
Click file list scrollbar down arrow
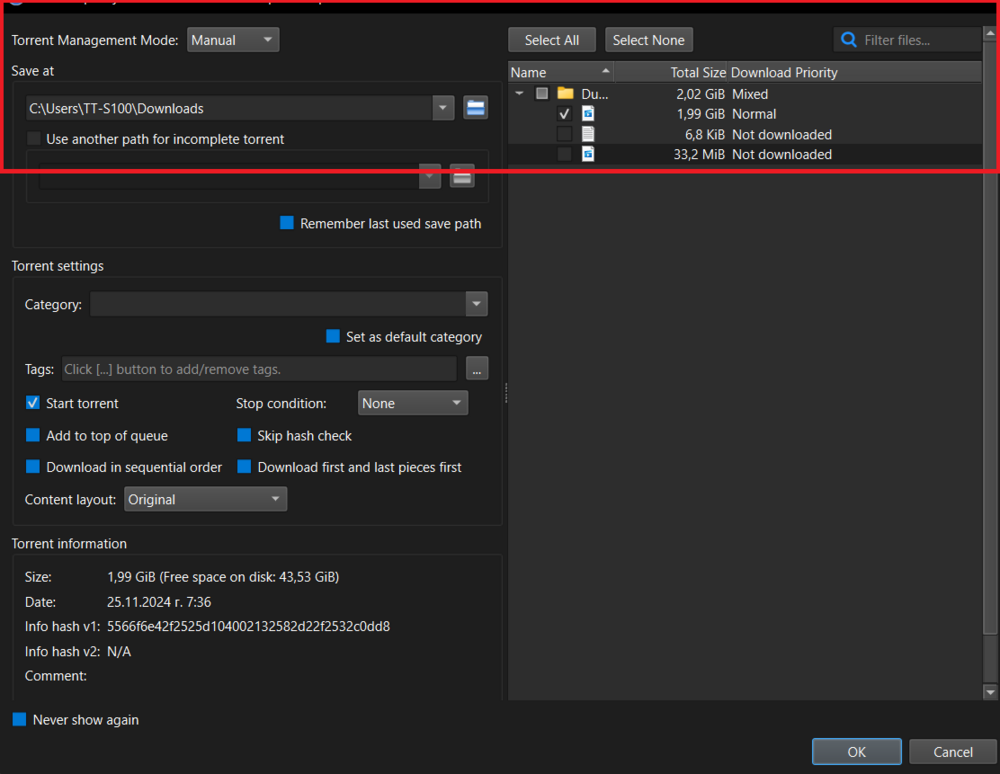pyautogui.click(x=990, y=692)
